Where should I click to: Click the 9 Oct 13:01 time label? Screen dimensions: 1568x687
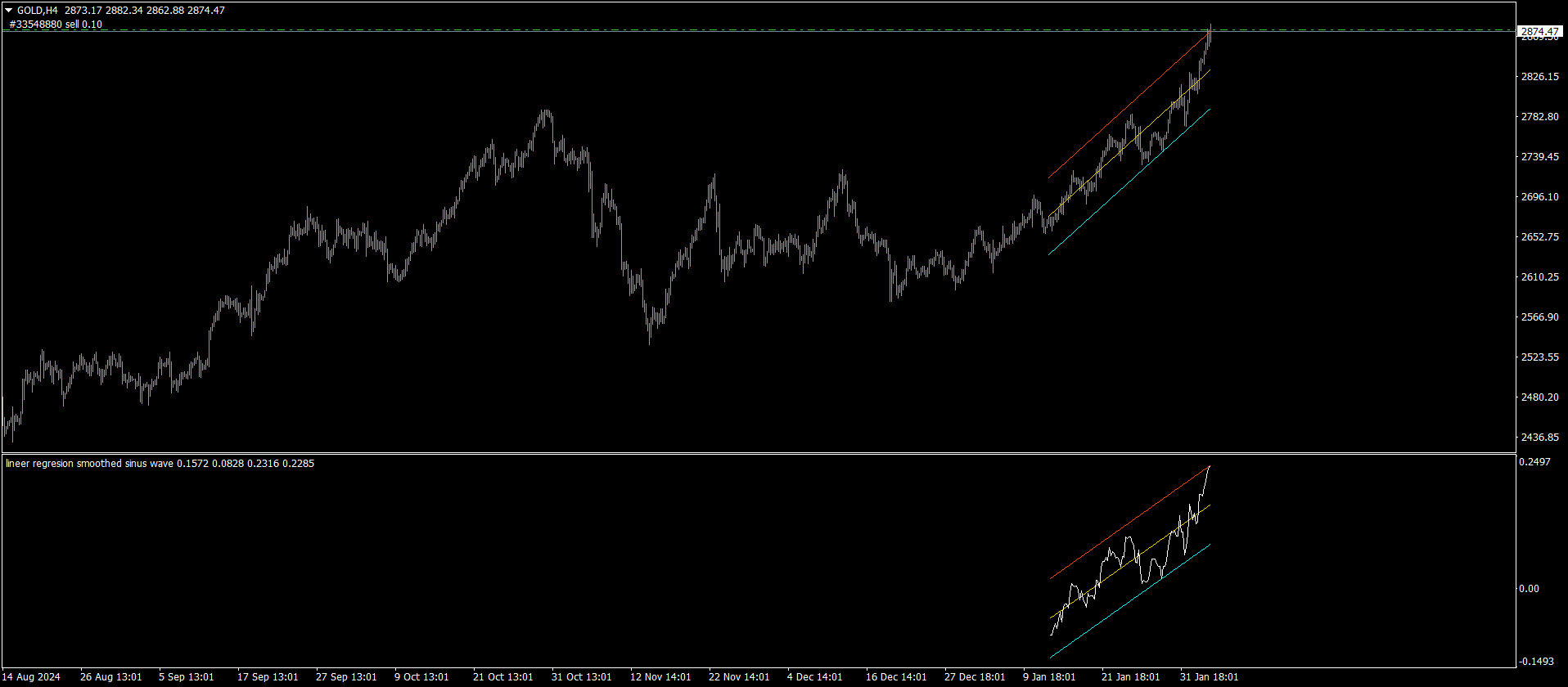(421, 677)
